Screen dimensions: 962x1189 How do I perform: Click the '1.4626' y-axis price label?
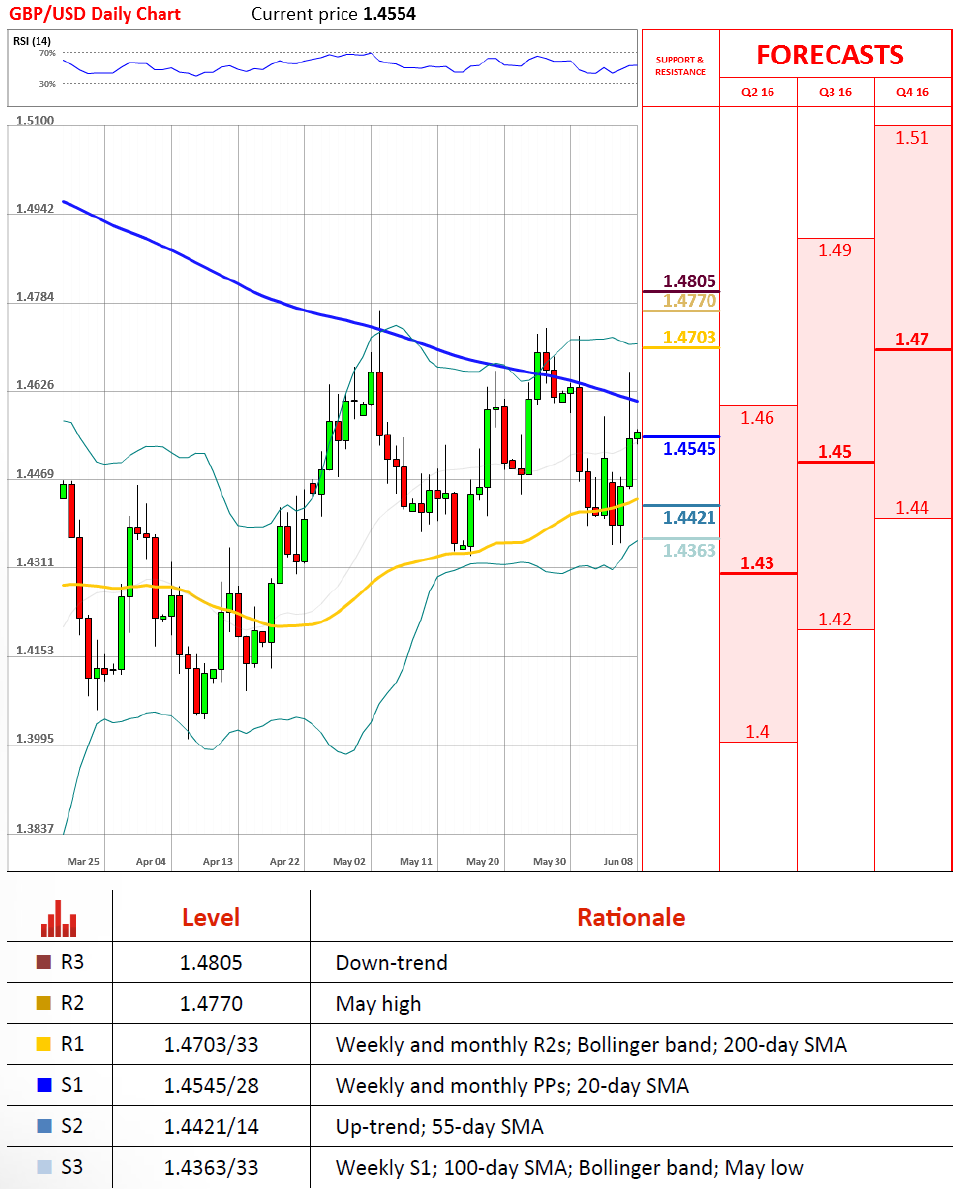tap(35, 385)
